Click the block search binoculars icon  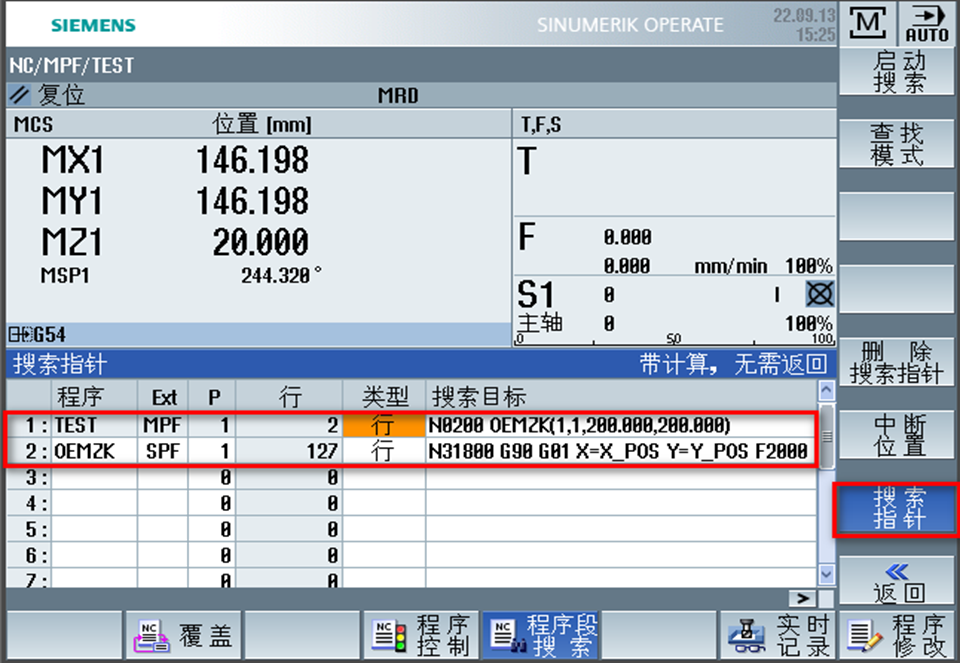pyautogui.click(x=508, y=637)
